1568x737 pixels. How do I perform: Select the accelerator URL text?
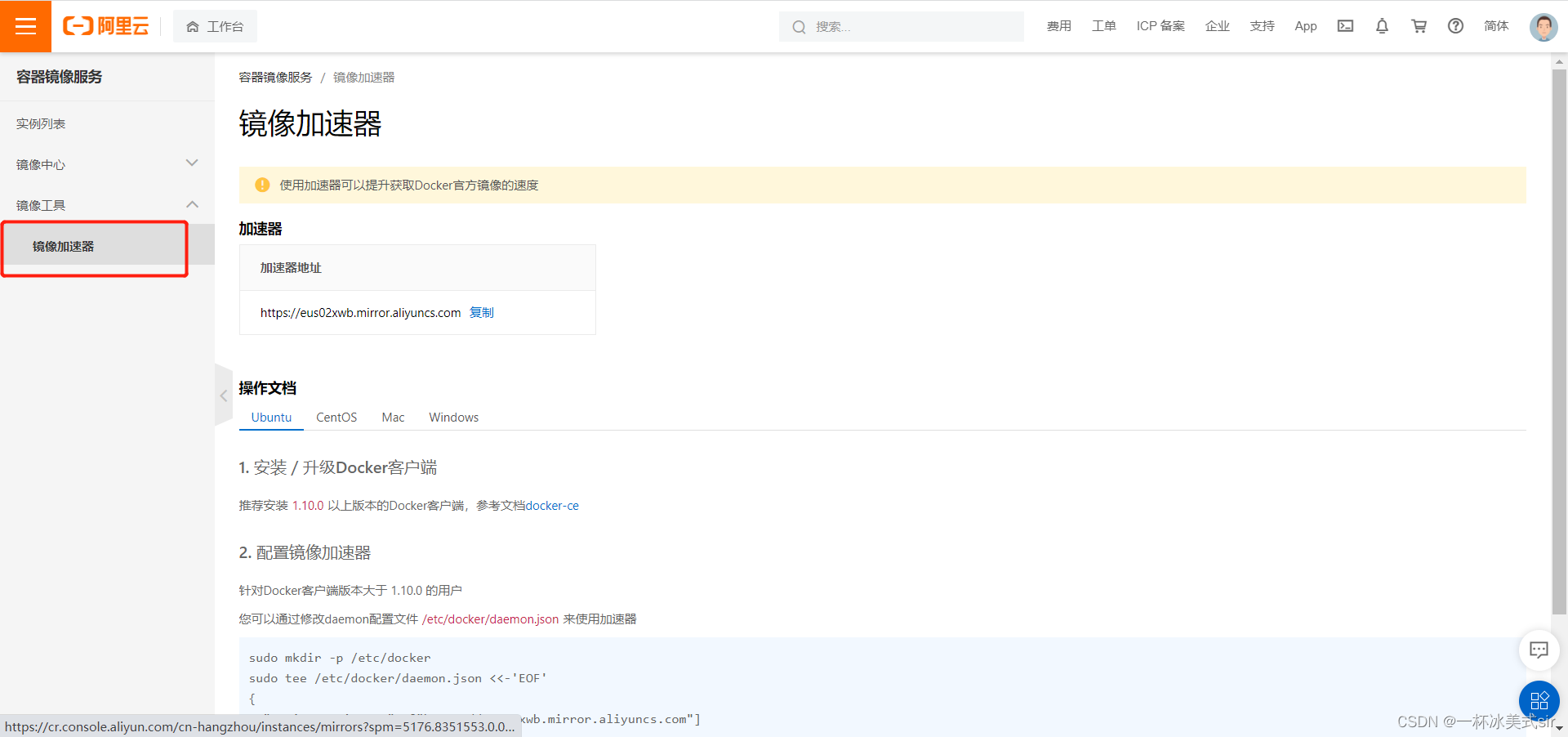pyautogui.click(x=360, y=312)
